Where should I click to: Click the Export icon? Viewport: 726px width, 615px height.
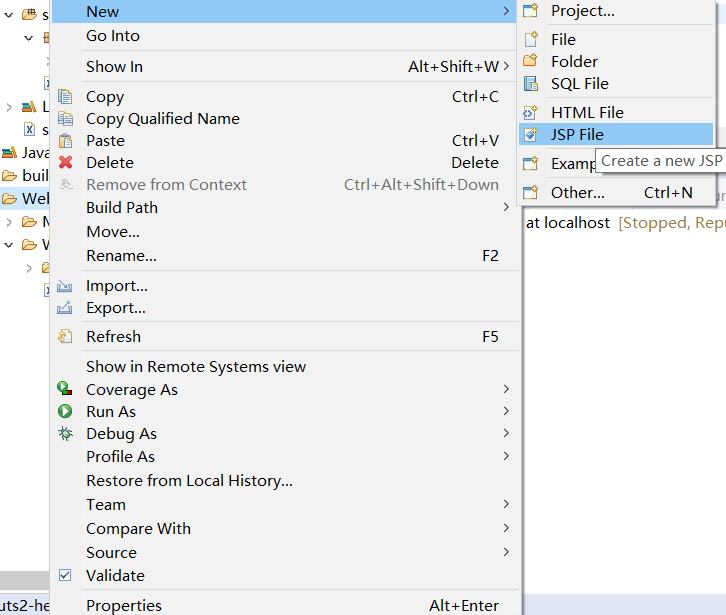click(x=64, y=308)
